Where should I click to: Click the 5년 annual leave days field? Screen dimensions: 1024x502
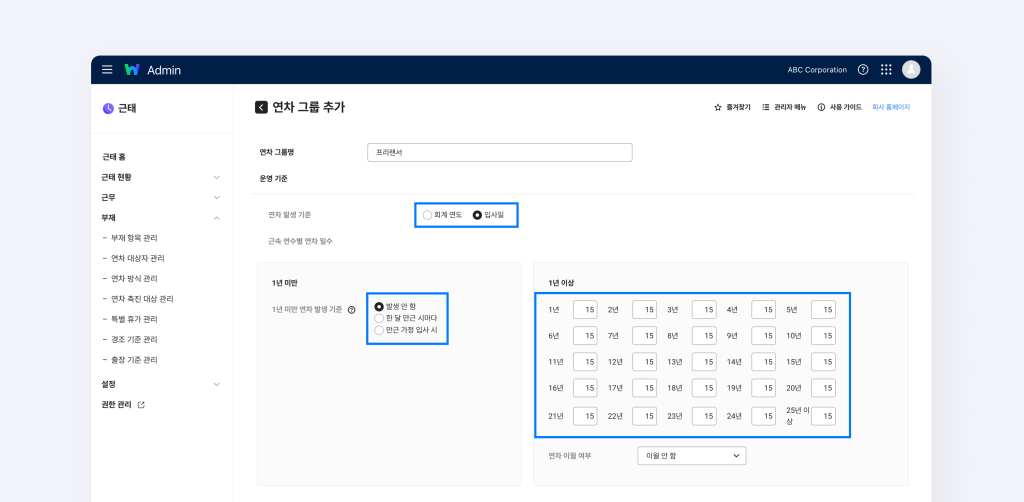[824, 309]
